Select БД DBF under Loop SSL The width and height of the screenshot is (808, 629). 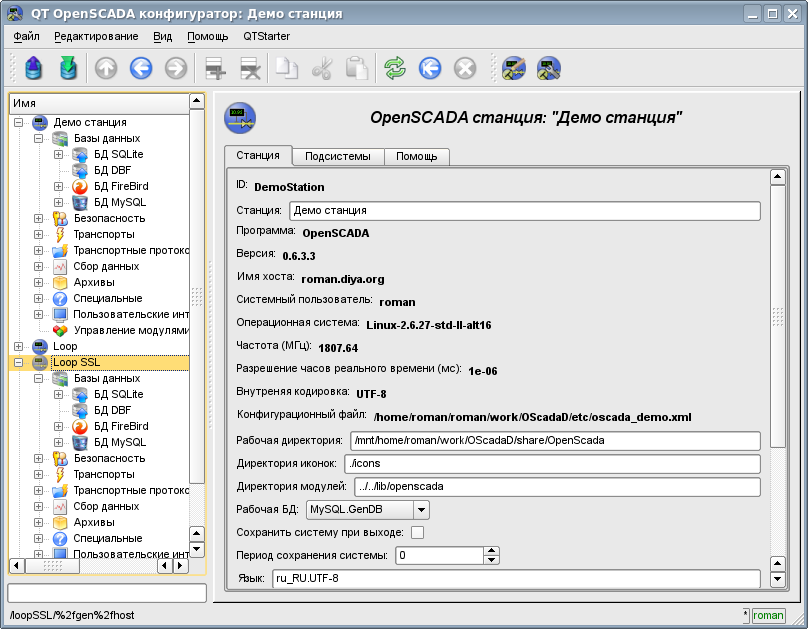pyautogui.click(x=112, y=410)
